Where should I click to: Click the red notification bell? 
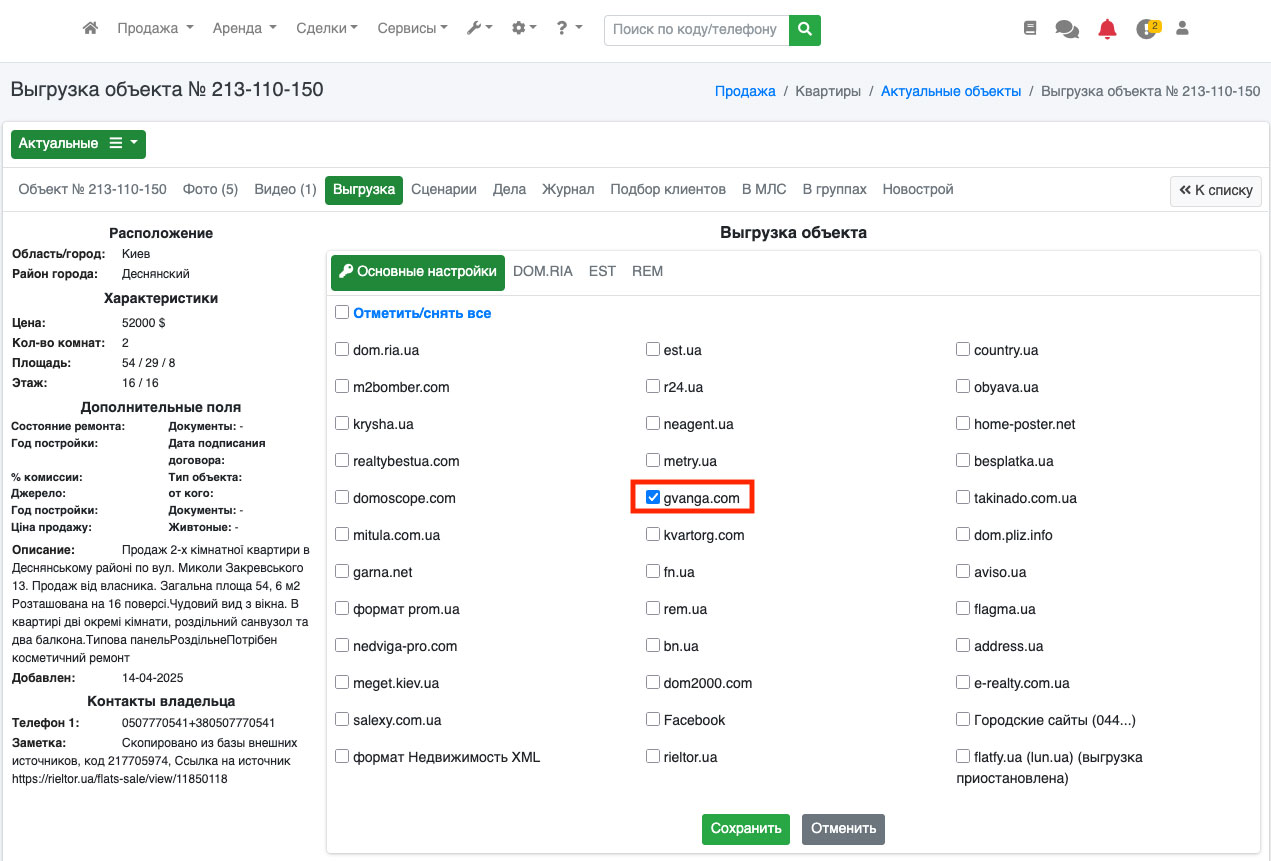(1107, 29)
